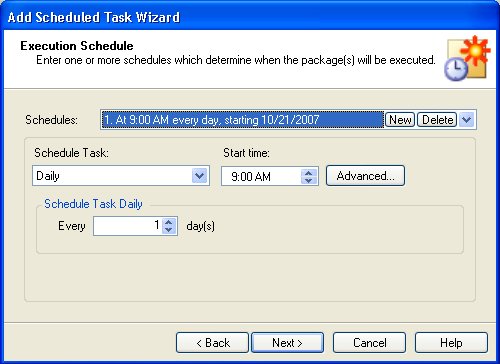Select the 9:00 AM every day schedule entry

click(x=243, y=120)
